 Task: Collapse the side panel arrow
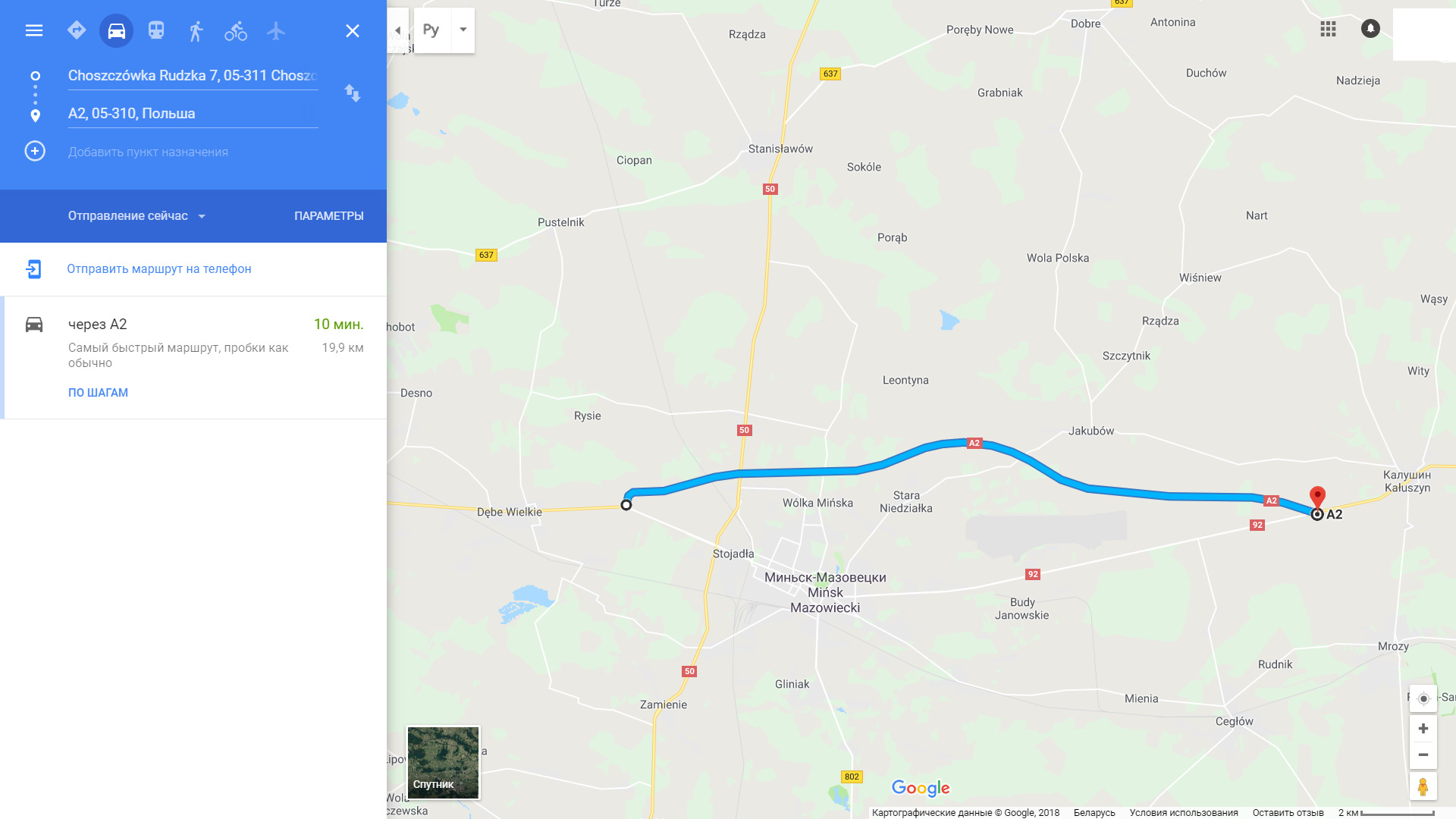(x=398, y=30)
